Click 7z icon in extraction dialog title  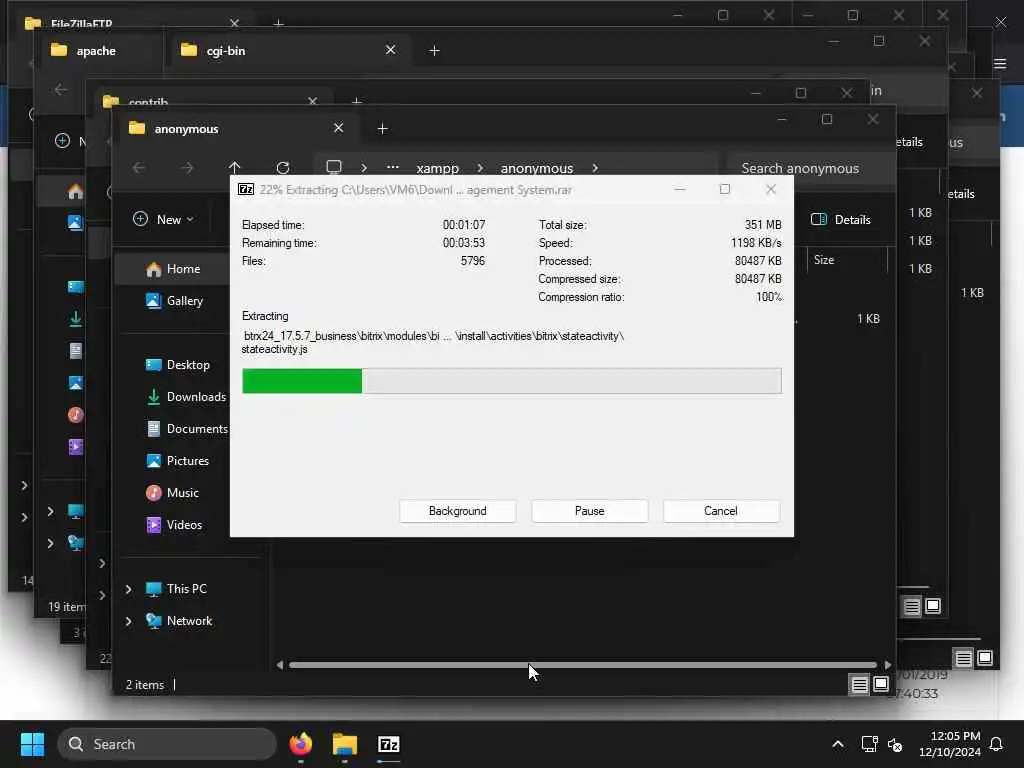click(246, 189)
